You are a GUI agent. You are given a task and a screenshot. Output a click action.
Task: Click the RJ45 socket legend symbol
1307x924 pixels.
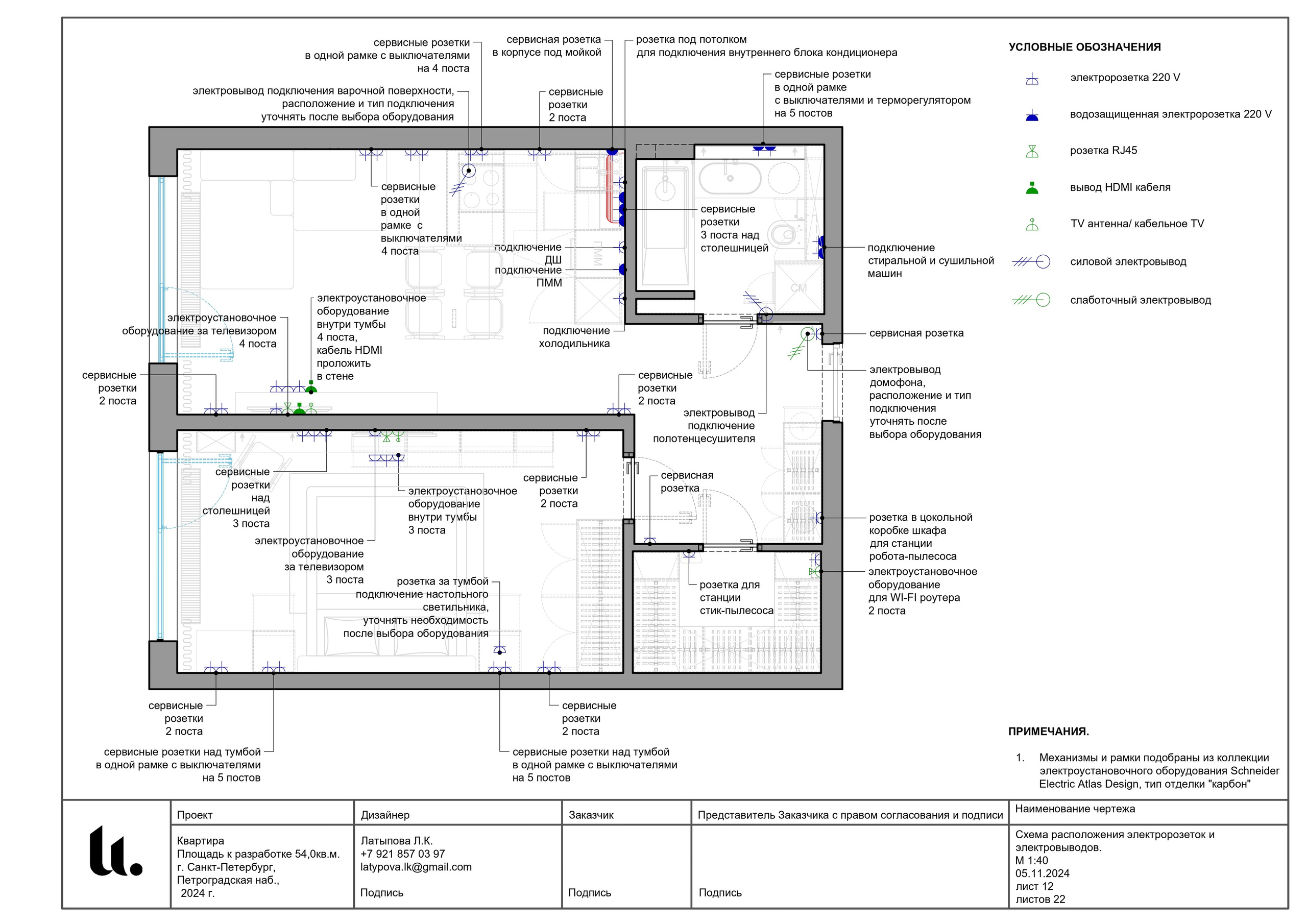tap(1032, 152)
